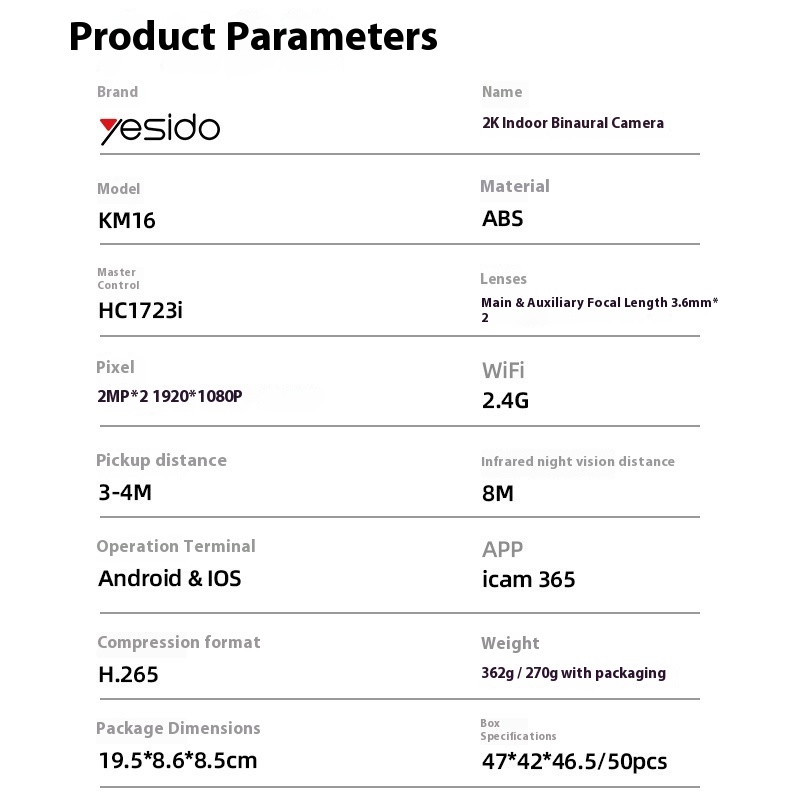Click the Yesido brand logo
The image size is (800, 800).
coord(159,129)
